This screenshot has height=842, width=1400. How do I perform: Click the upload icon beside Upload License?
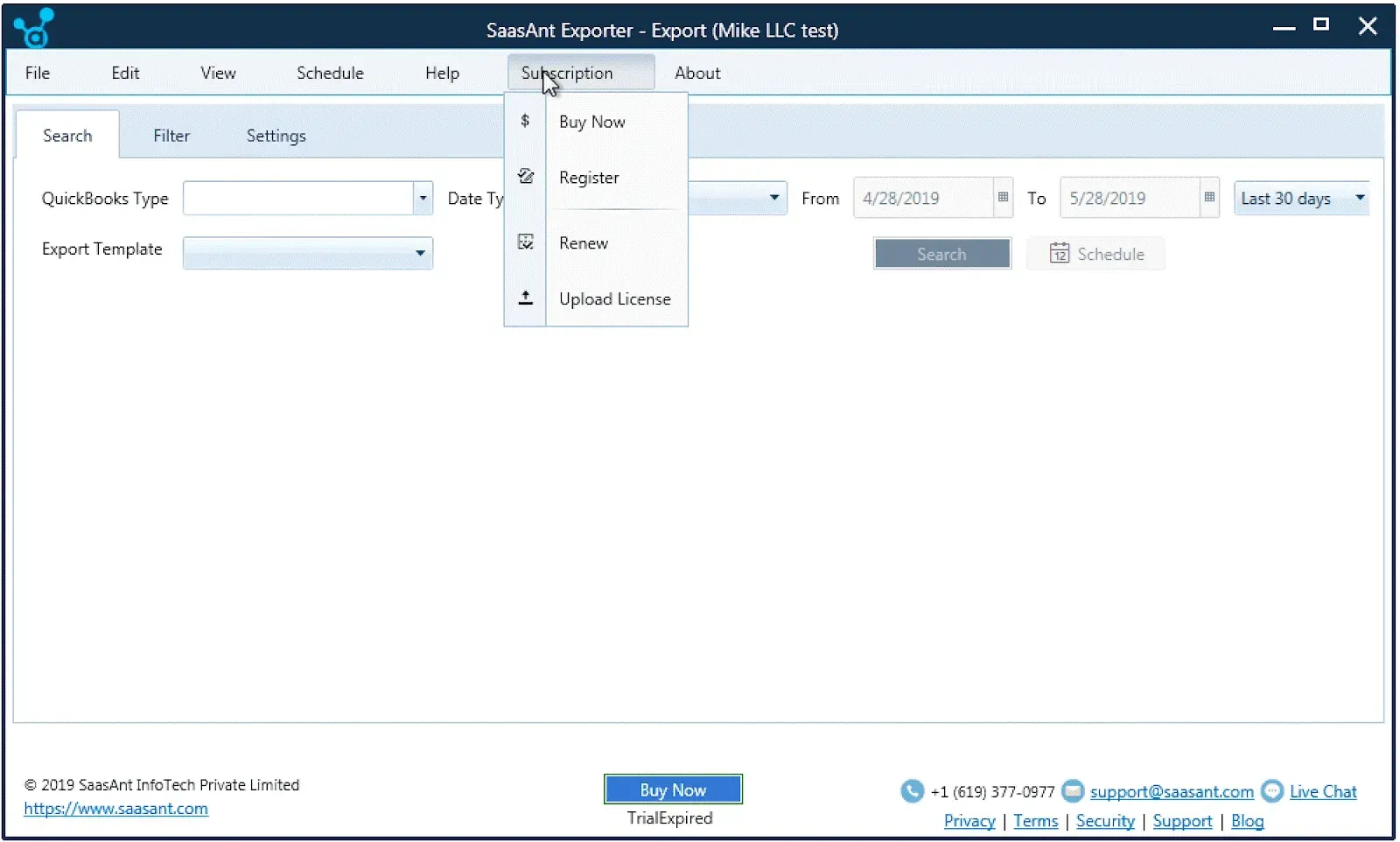[525, 298]
